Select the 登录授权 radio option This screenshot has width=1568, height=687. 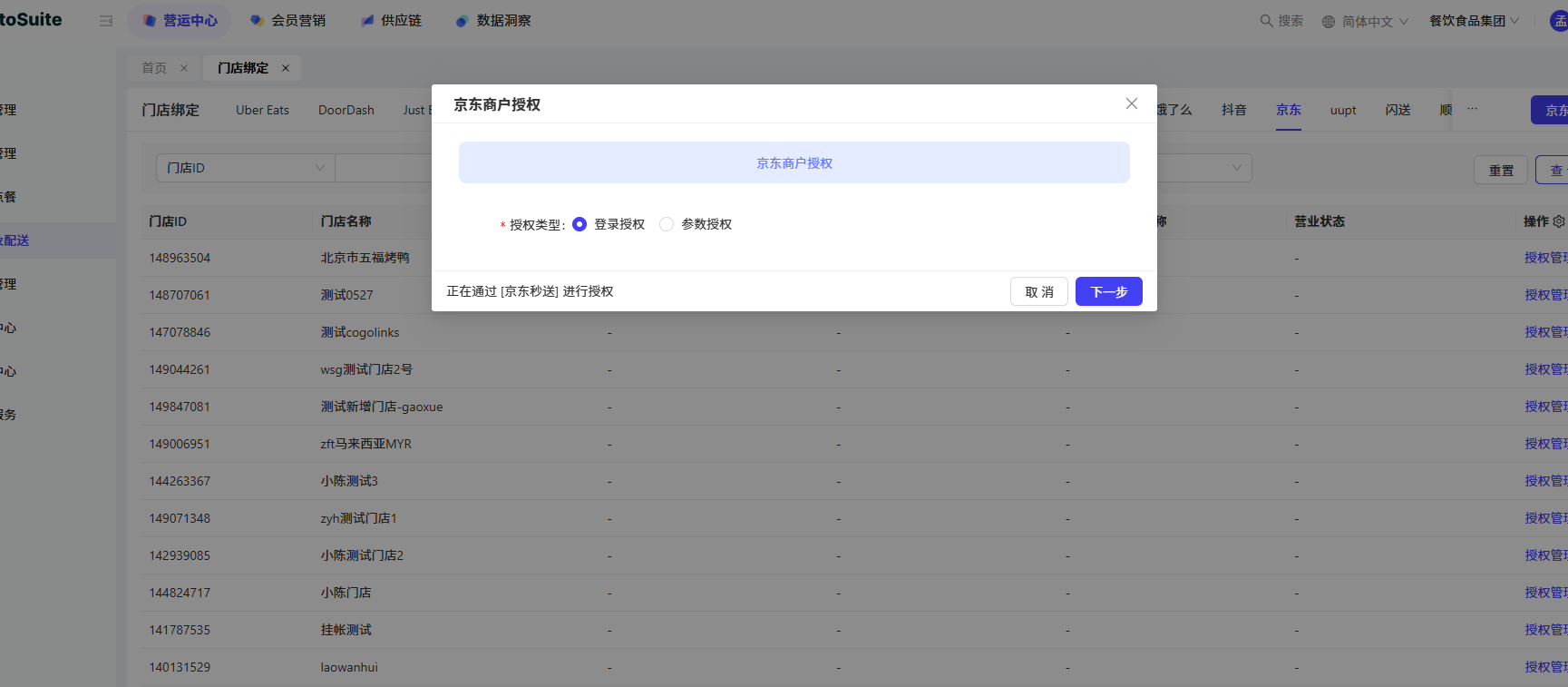(x=579, y=224)
